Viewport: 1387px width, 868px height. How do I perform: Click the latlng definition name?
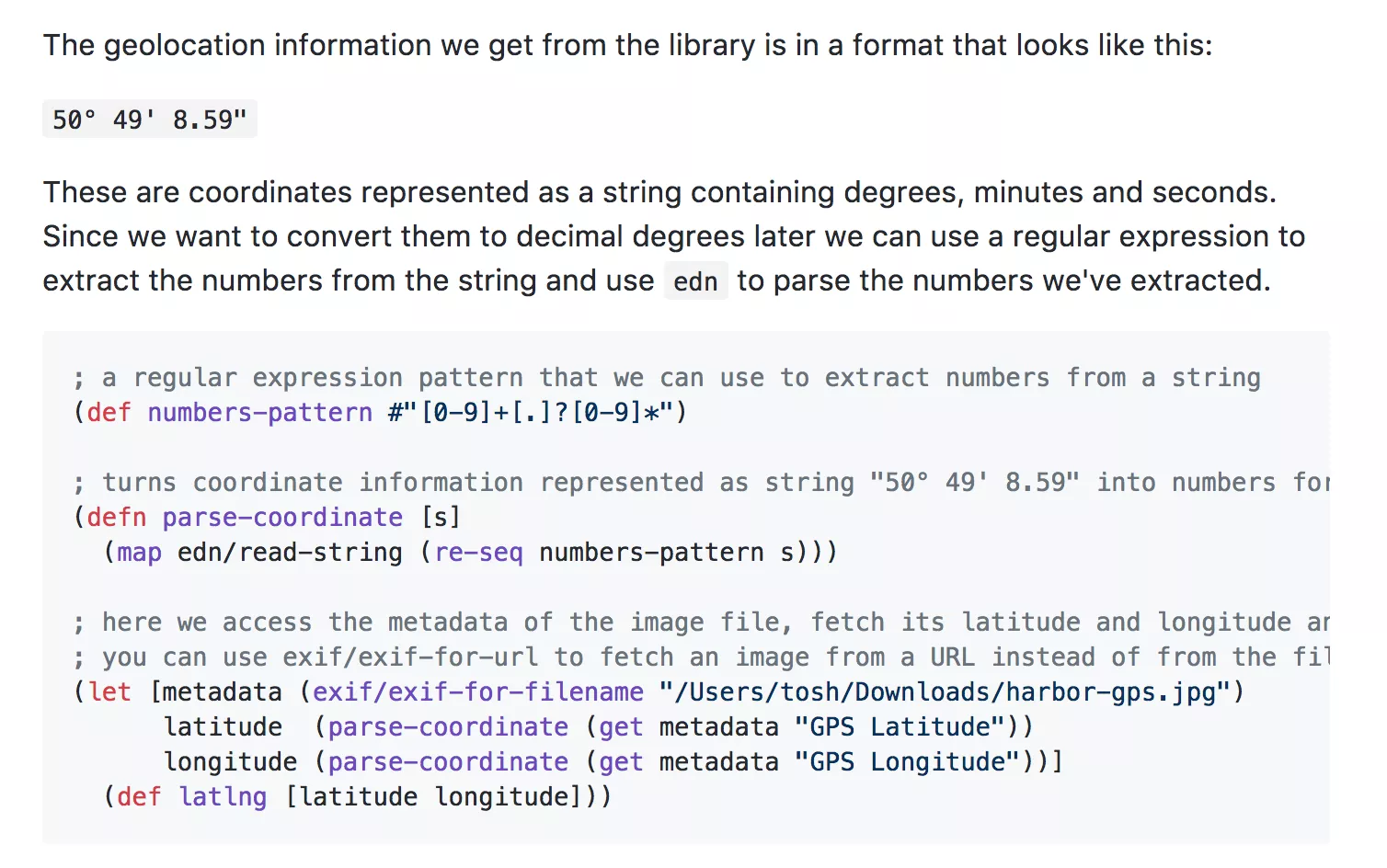coord(223,797)
